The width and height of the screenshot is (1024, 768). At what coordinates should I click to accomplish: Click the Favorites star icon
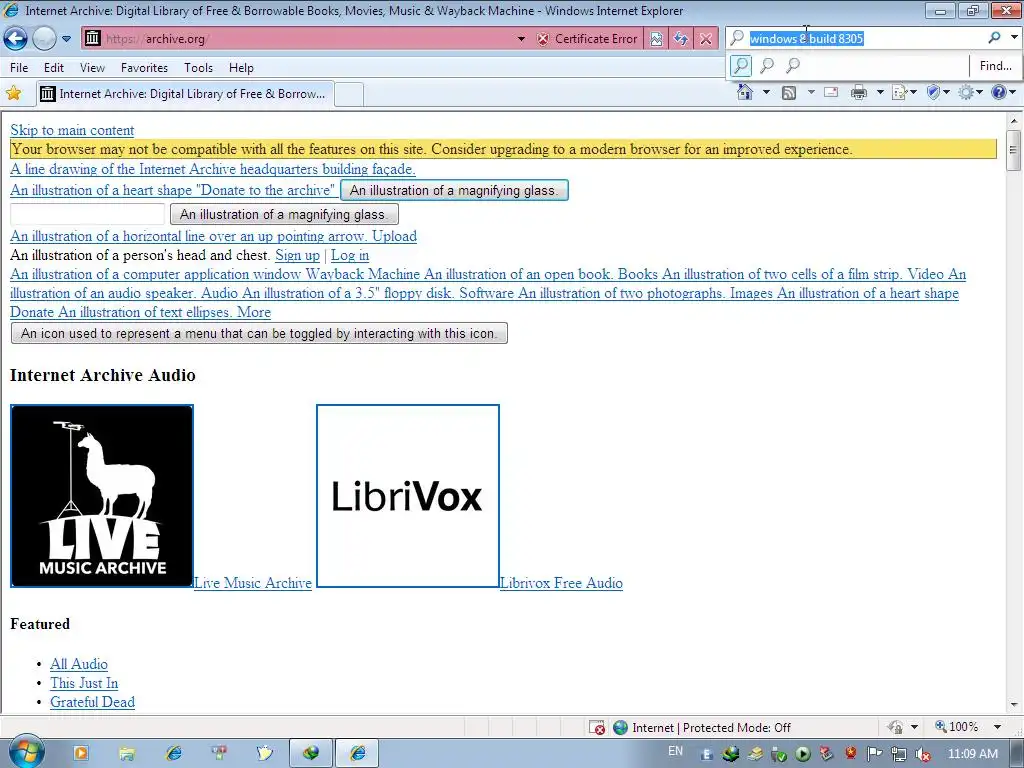coord(14,93)
